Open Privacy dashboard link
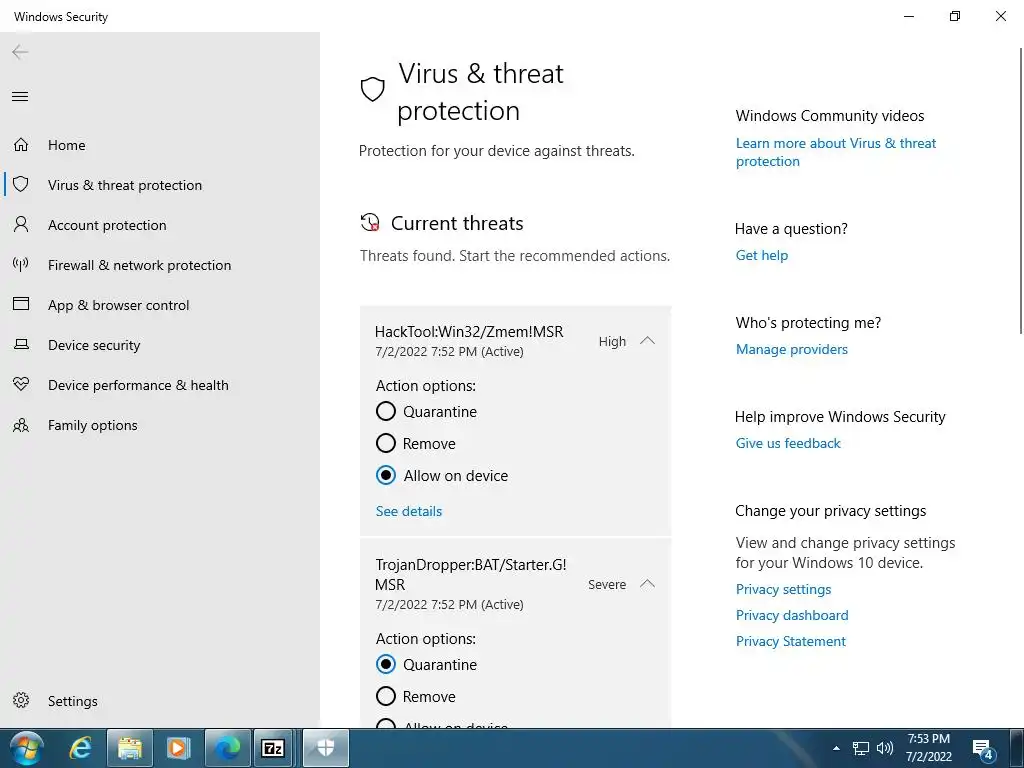 click(x=792, y=615)
